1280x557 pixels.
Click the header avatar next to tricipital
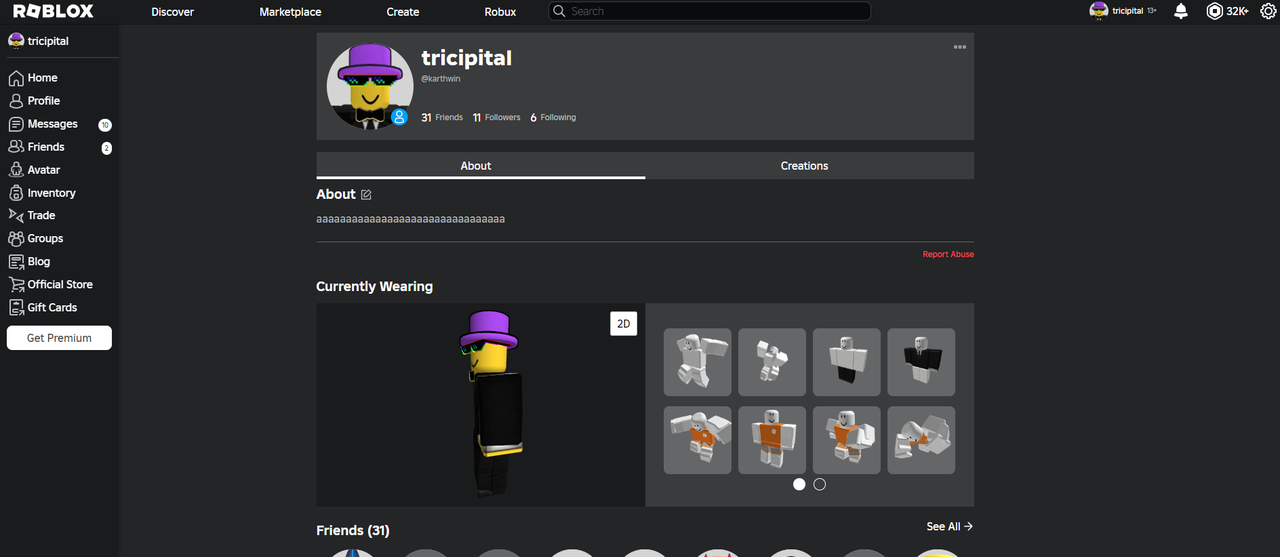click(1098, 11)
